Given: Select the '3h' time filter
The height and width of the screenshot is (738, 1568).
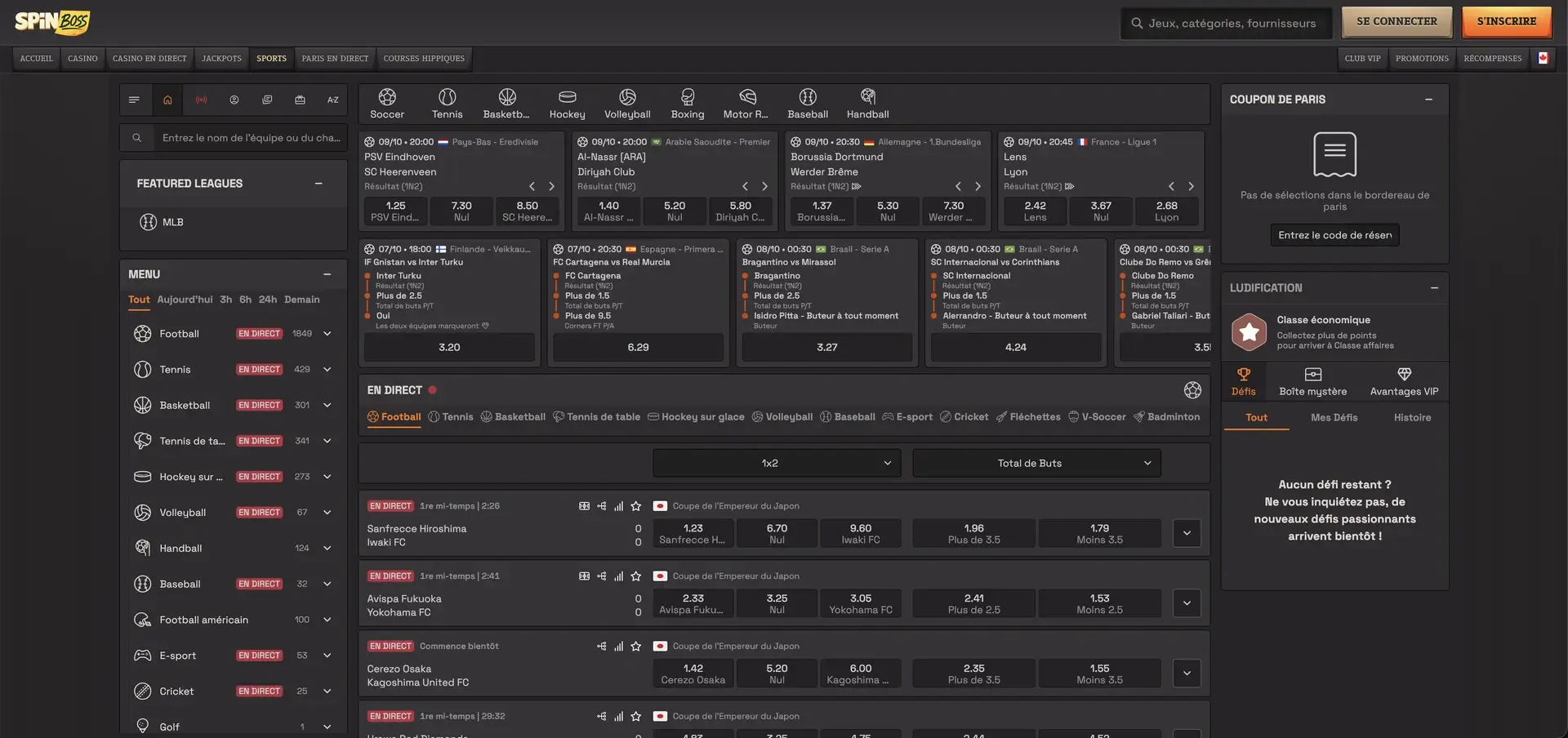Looking at the screenshot, I should [x=226, y=300].
